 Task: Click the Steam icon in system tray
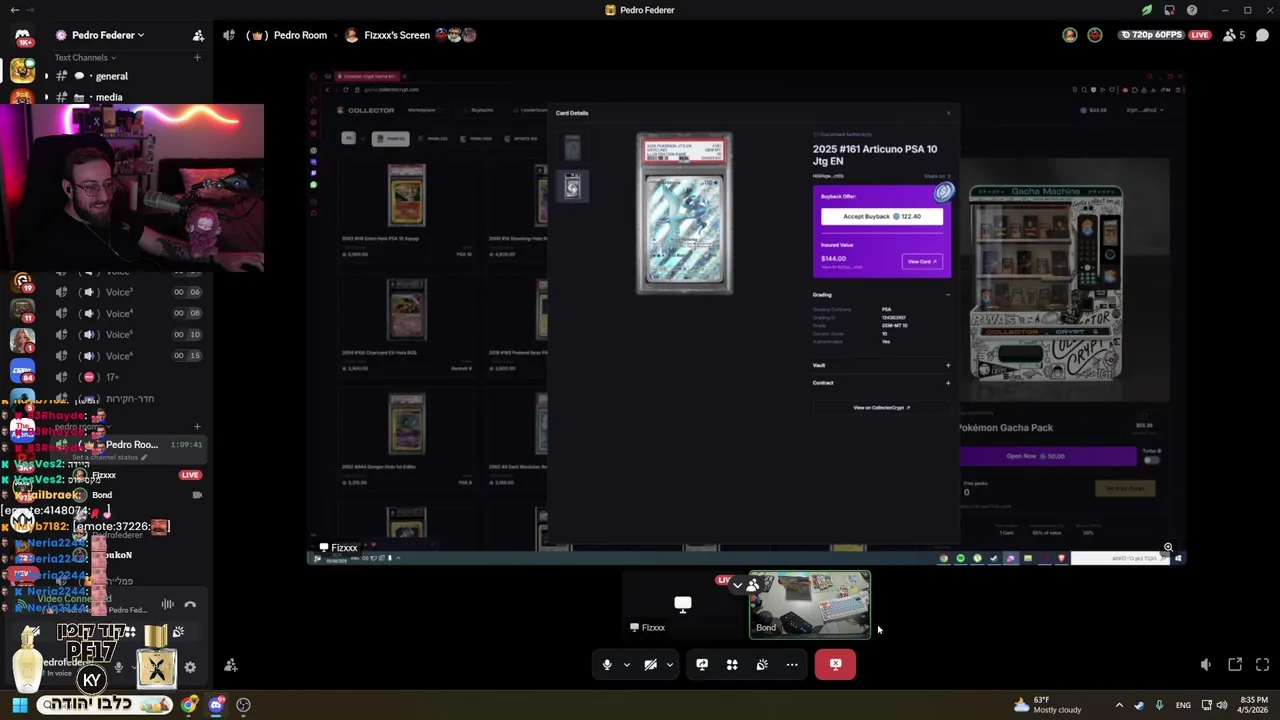pyautogui.click(x=1139, y=705)
